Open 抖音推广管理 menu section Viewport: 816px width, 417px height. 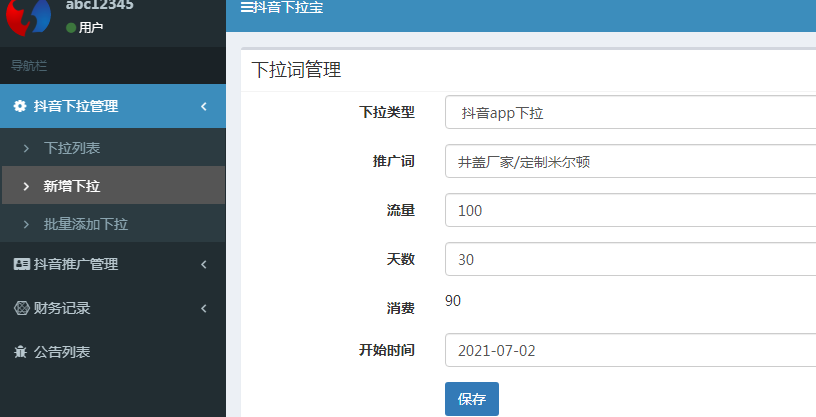click(113, 264)
